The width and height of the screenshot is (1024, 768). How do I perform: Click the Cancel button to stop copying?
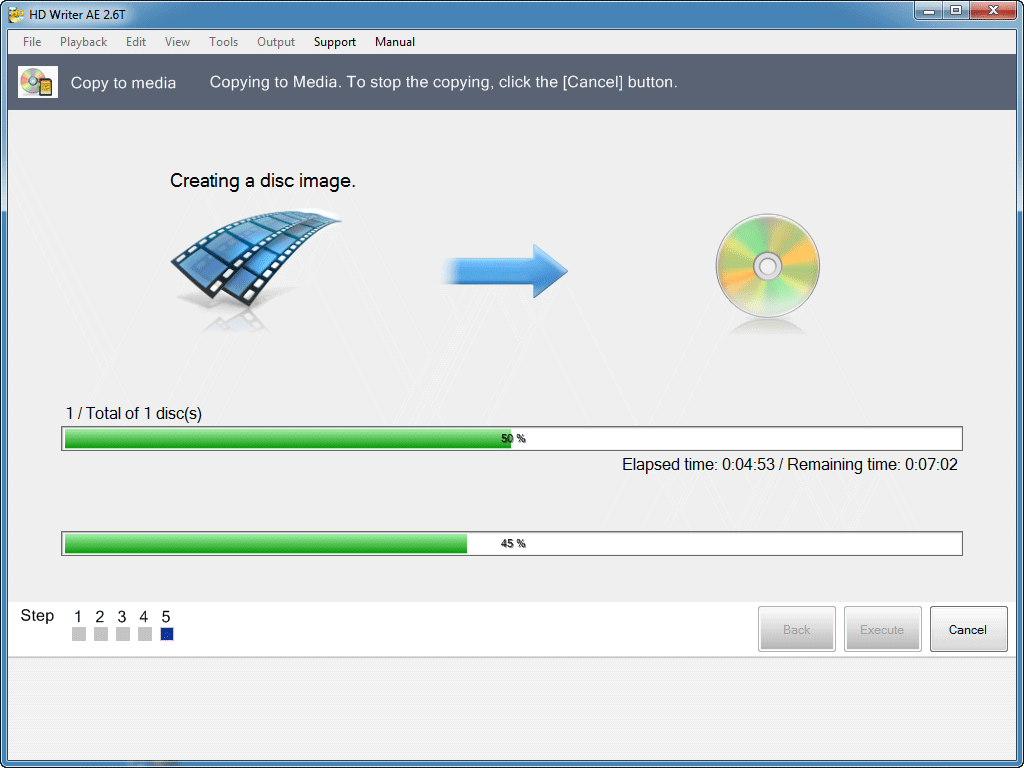click(x=968, y=629)
